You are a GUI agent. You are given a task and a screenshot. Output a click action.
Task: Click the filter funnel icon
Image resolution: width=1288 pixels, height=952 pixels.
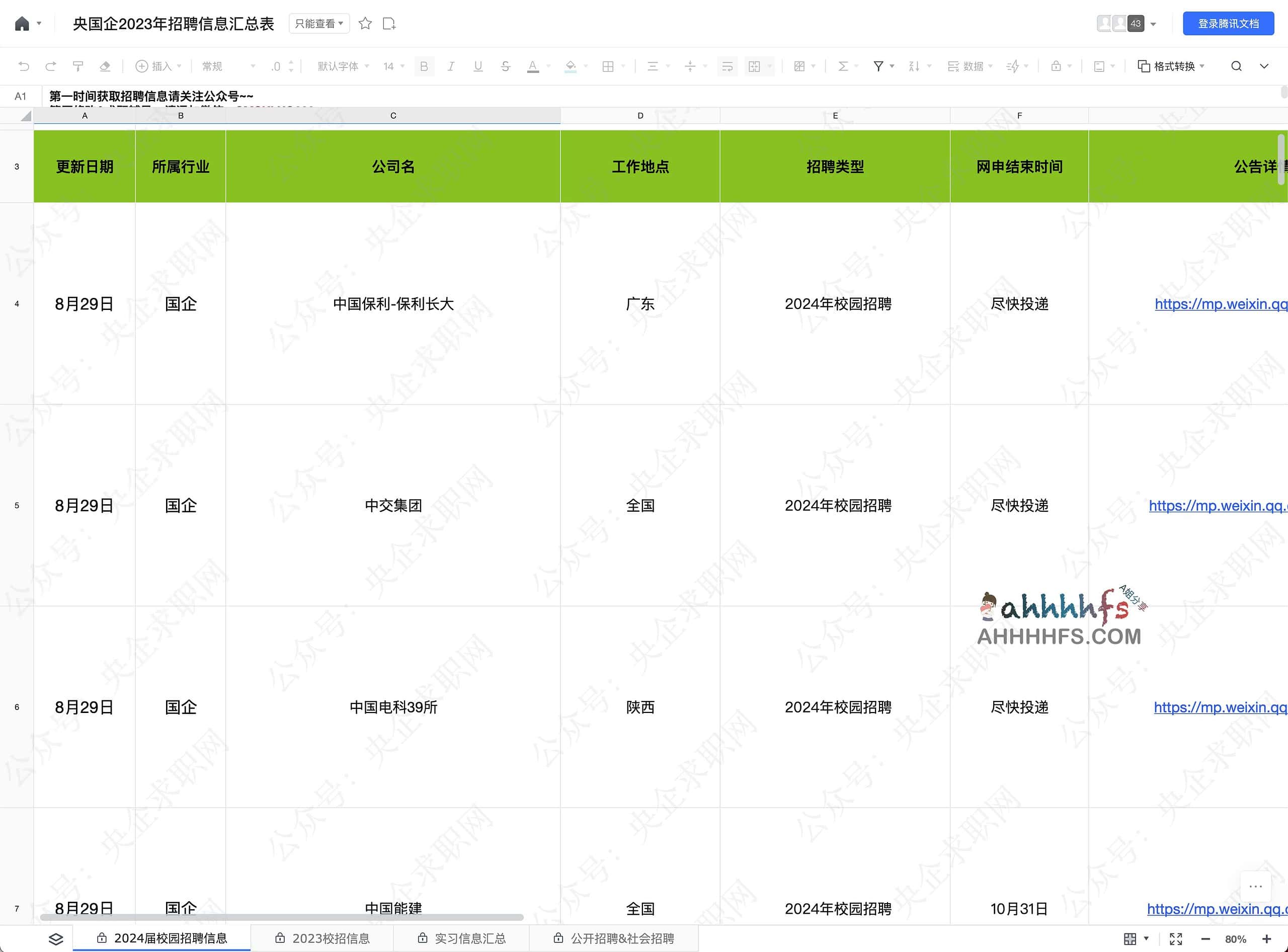click(877, 66)
